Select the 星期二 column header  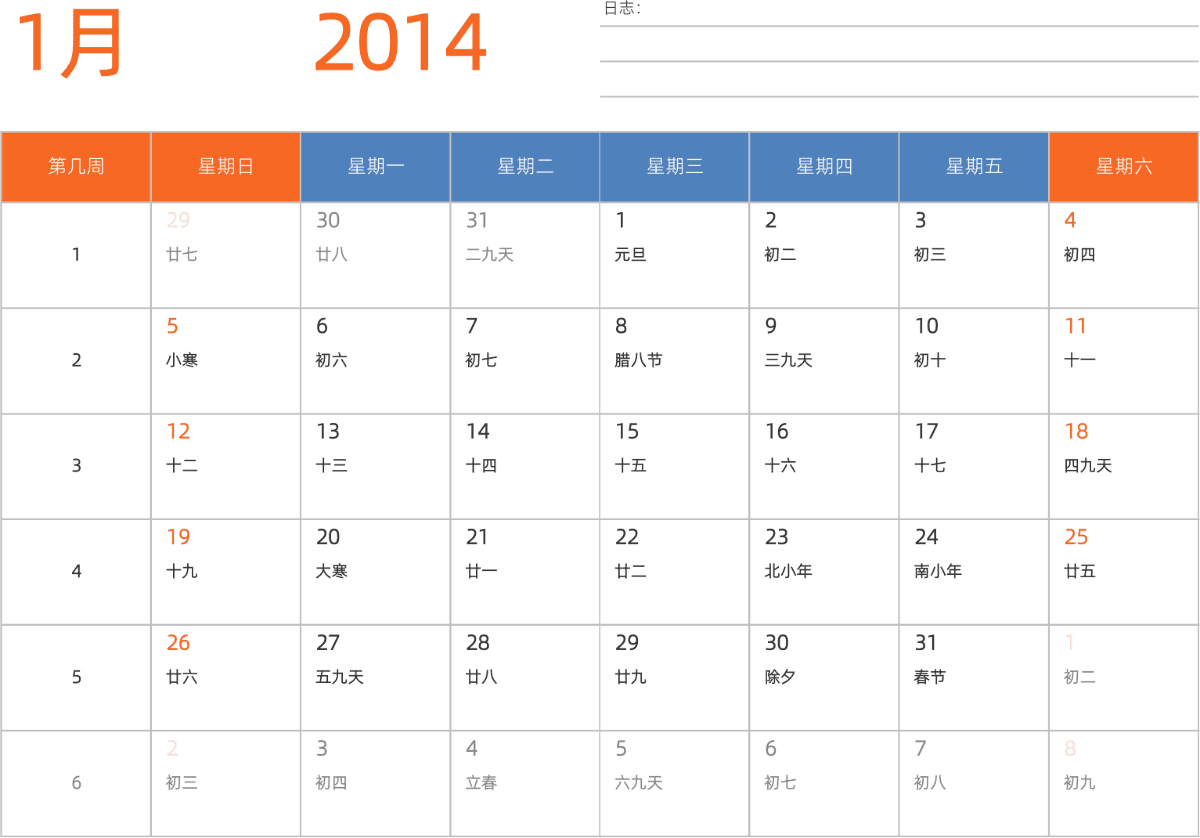pyautogui.click(x=525, y=167)
